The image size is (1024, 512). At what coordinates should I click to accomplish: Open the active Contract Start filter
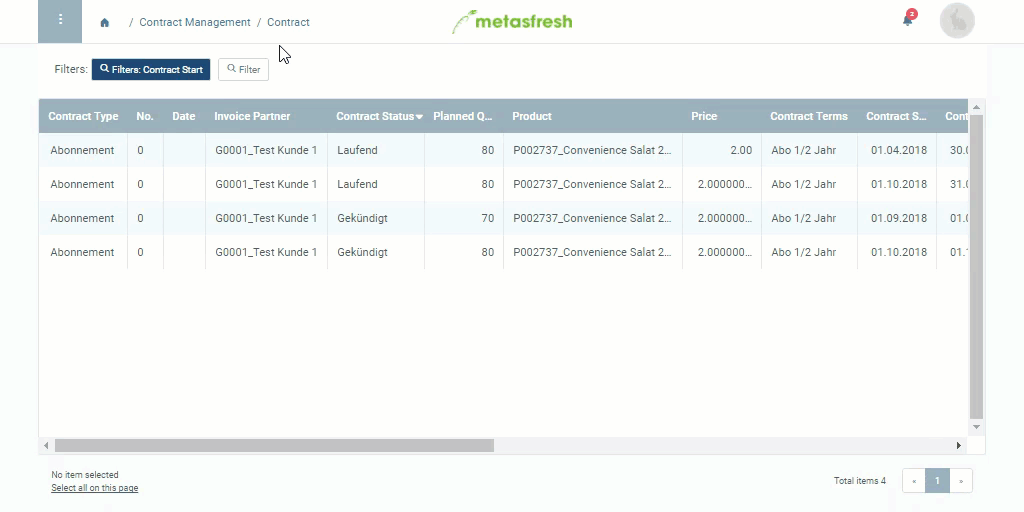(x=151, y=69)
